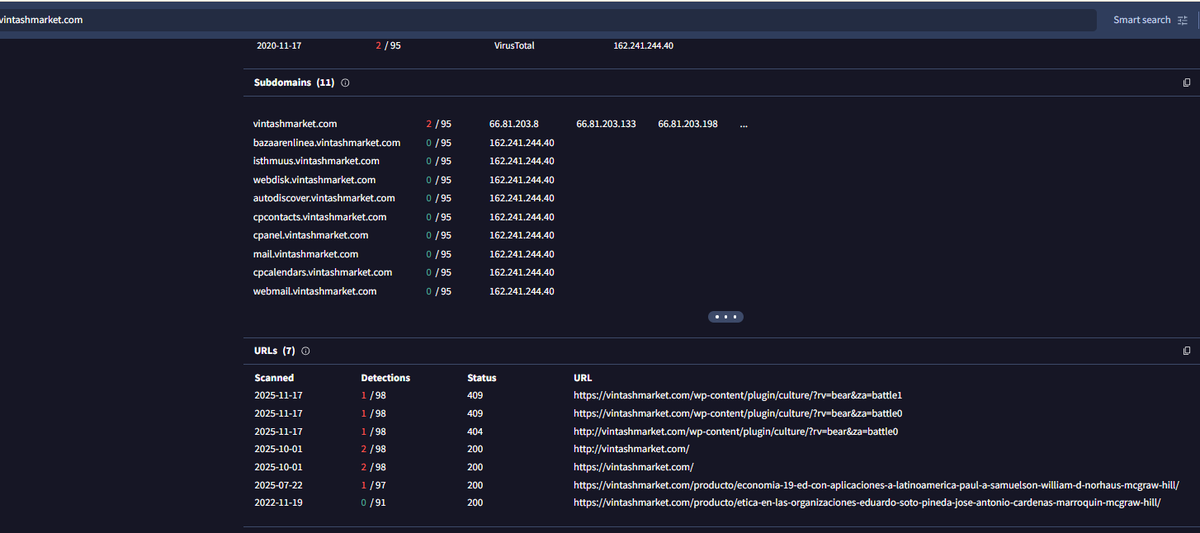Screen dimensions: 1200x533
Task: Open subdomain autodiscover.vintashmarket.com
Action: 324,198
